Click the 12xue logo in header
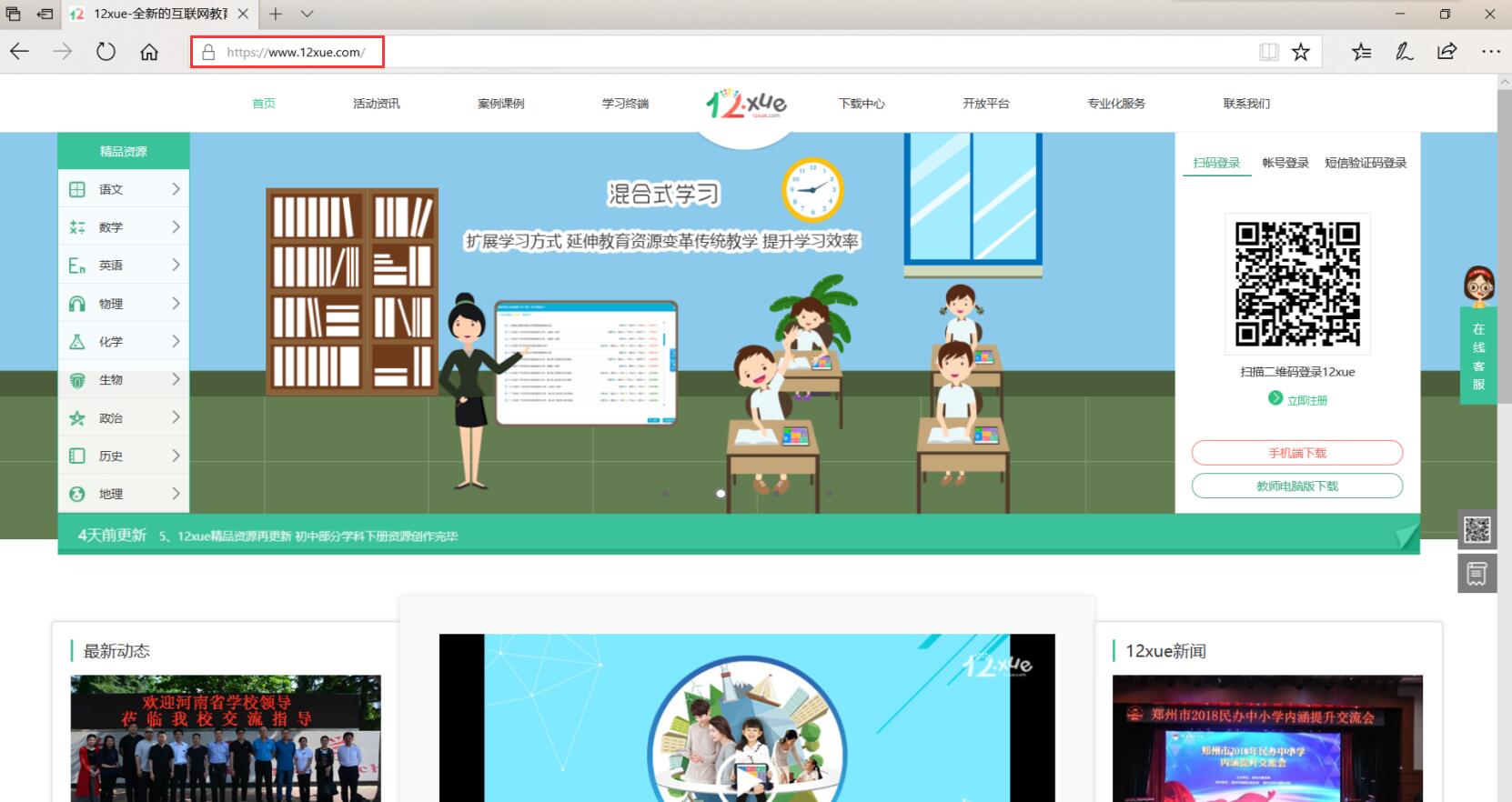This screenshot has height=802, width=1512. (x=746, y=104)
